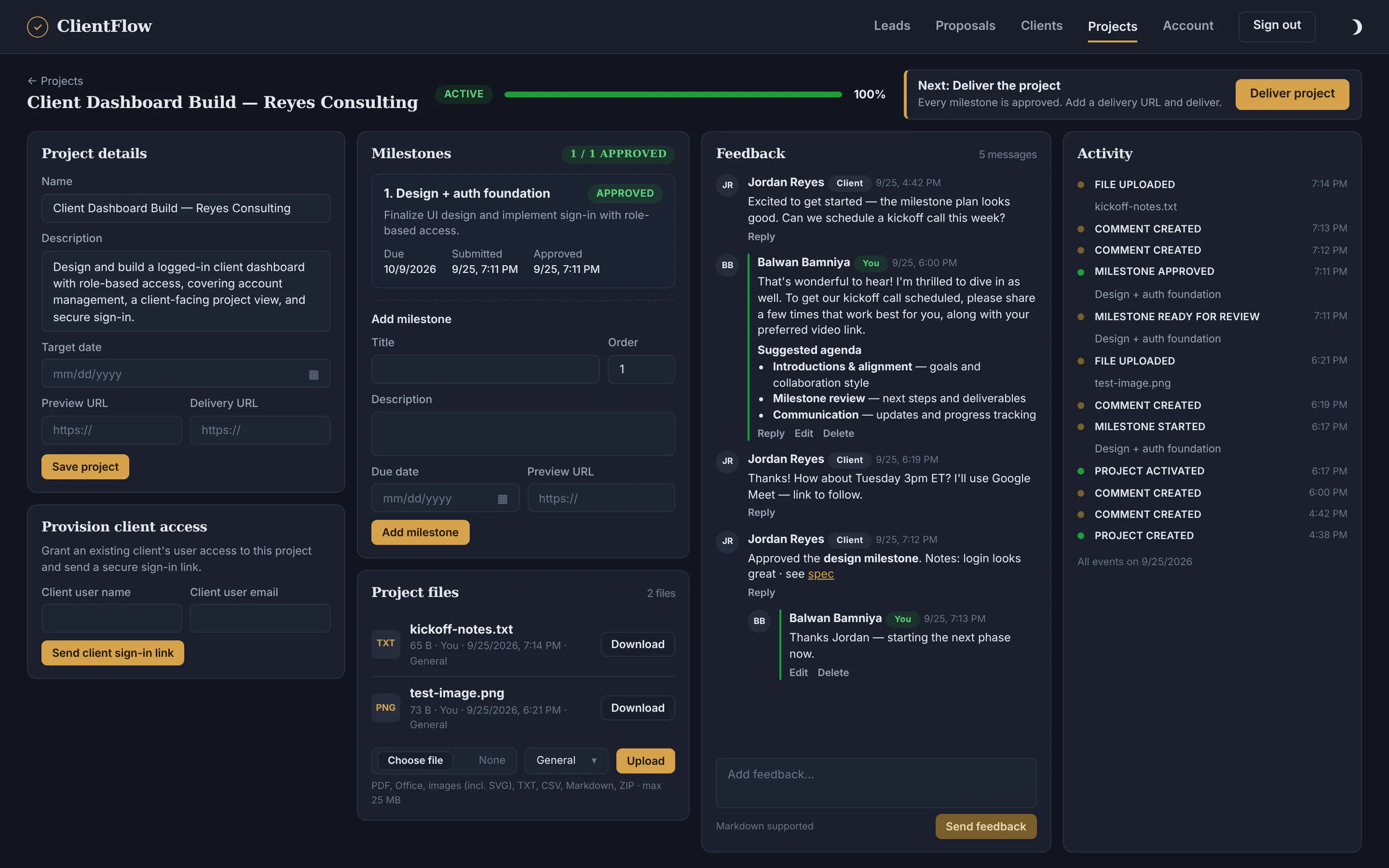
Task: Reply to Jordan's 6:19 PM message
Action: tap(761, 513)
